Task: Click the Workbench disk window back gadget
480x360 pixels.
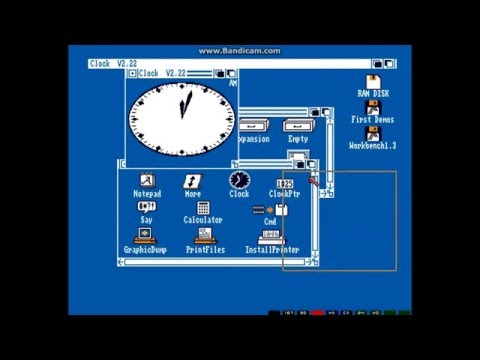Action: (315, 112)
